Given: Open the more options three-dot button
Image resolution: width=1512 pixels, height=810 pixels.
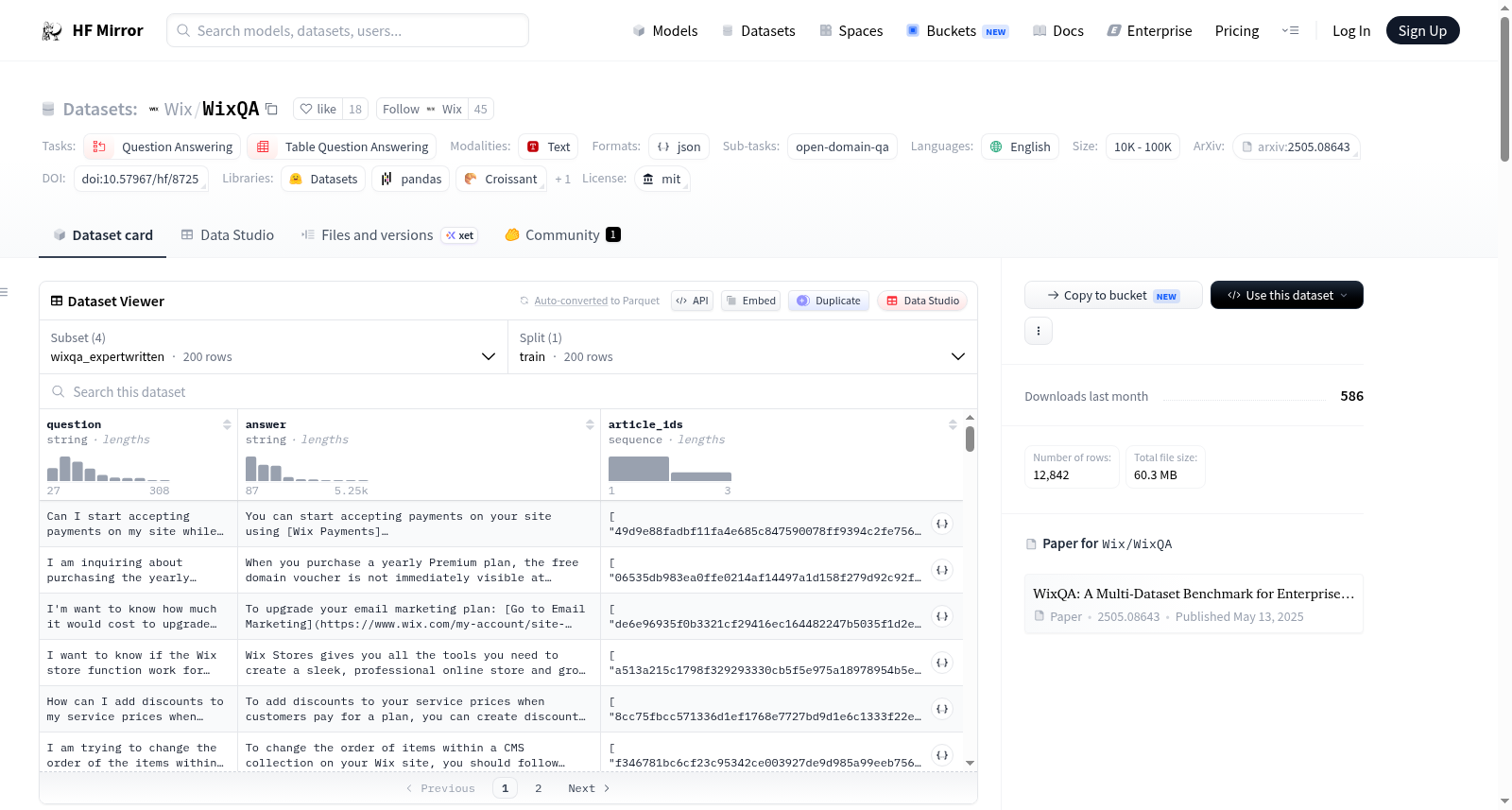Looking at the screenshot, I should [1039, 331].
